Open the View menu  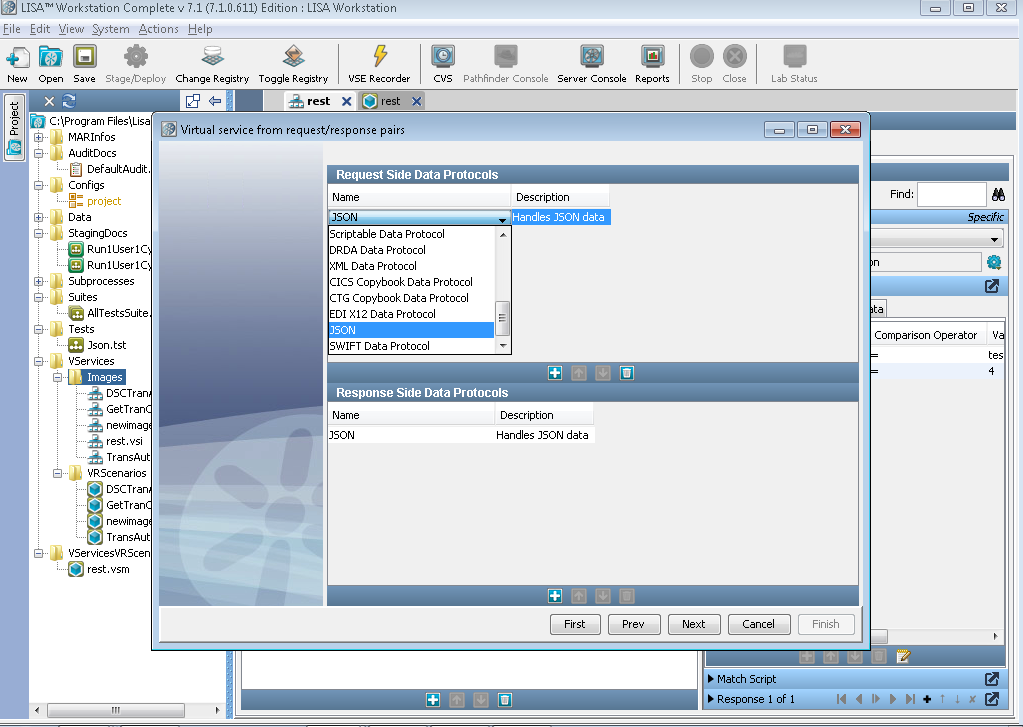(x=71, y=29)
